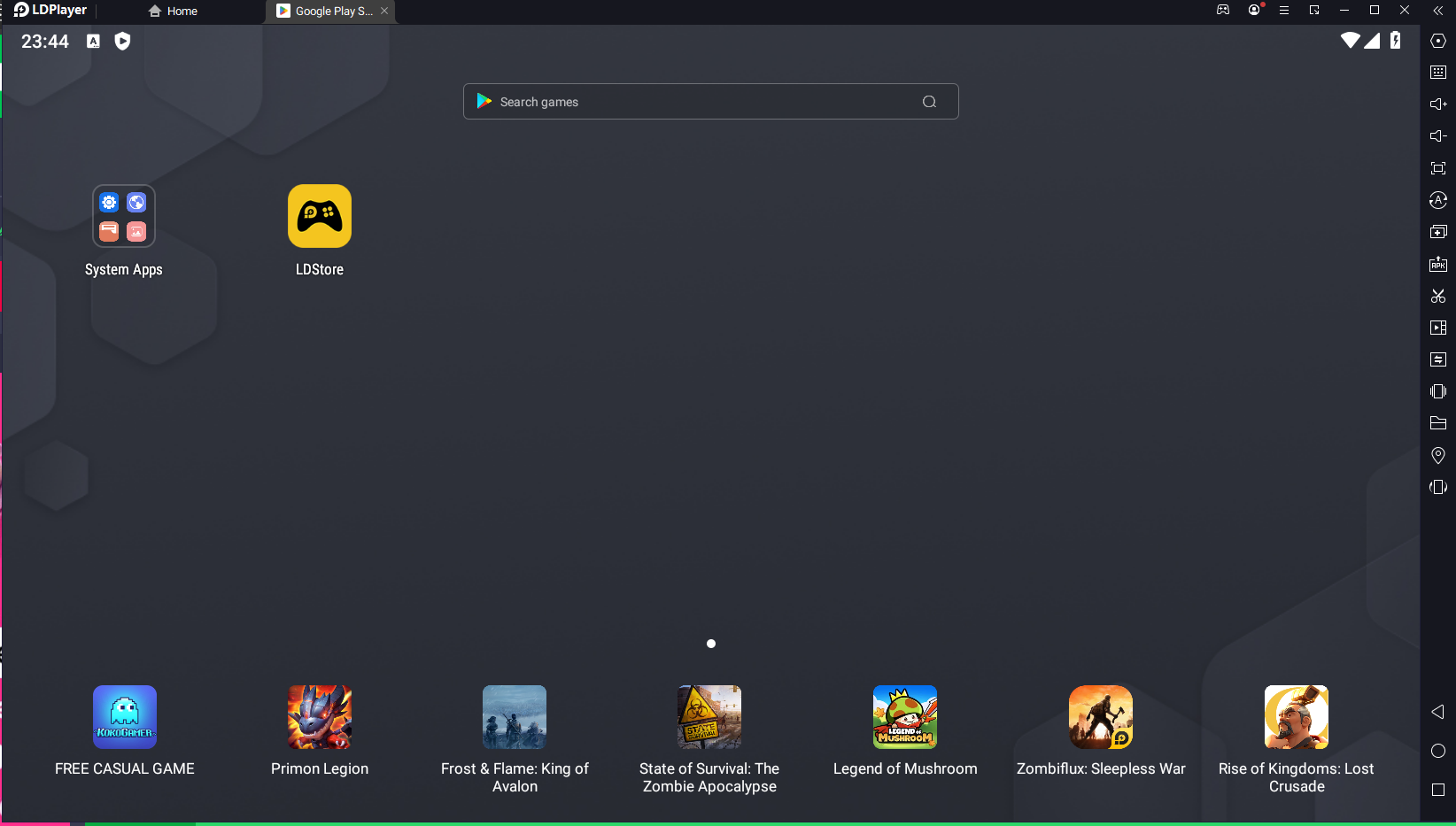Launch Zombiflux: Sleepless War

(x=1101, y=717)
